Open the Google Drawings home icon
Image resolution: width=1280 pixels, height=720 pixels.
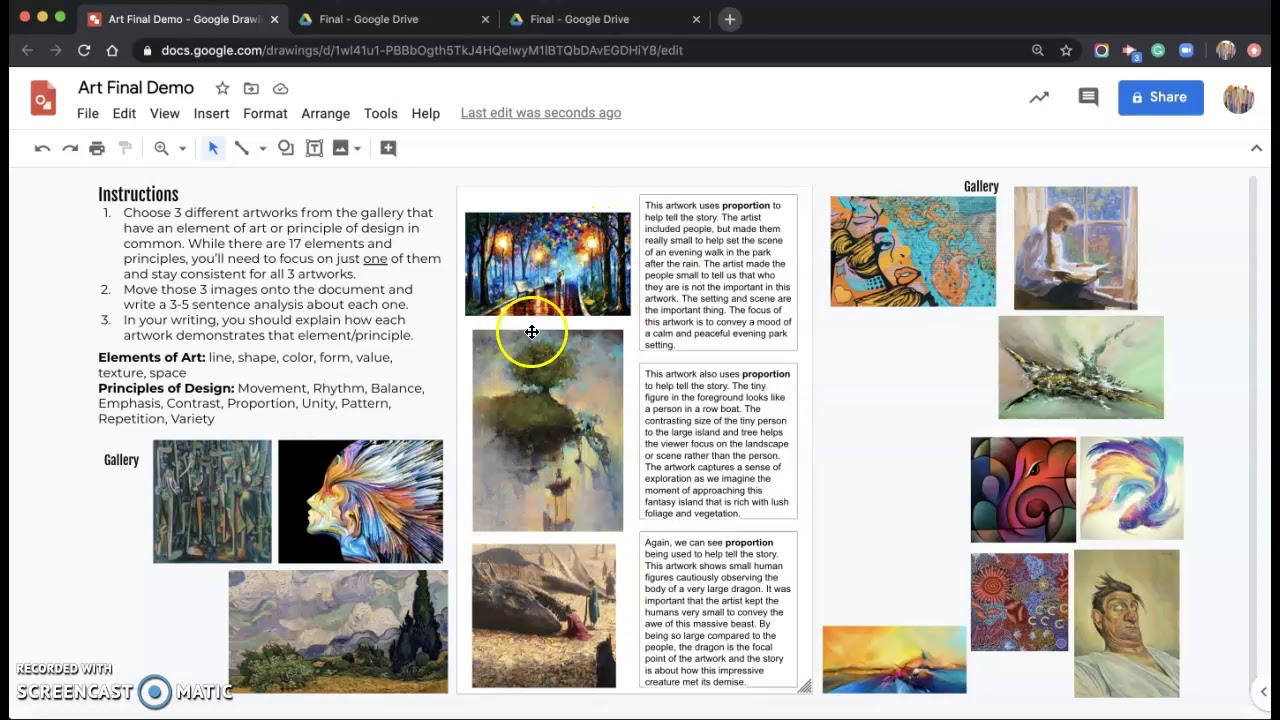point(43,98)
